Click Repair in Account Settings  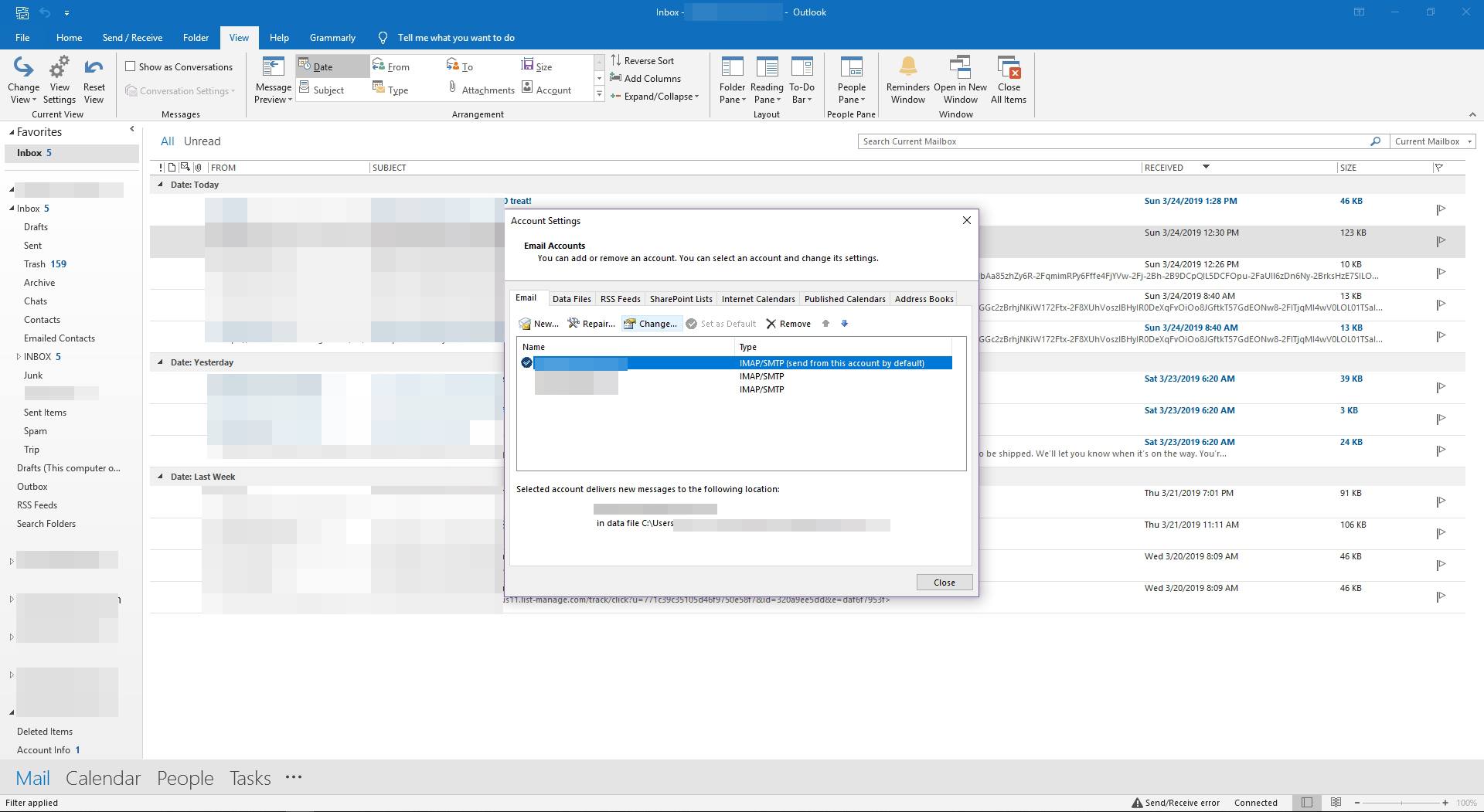[x=591, y=324]
